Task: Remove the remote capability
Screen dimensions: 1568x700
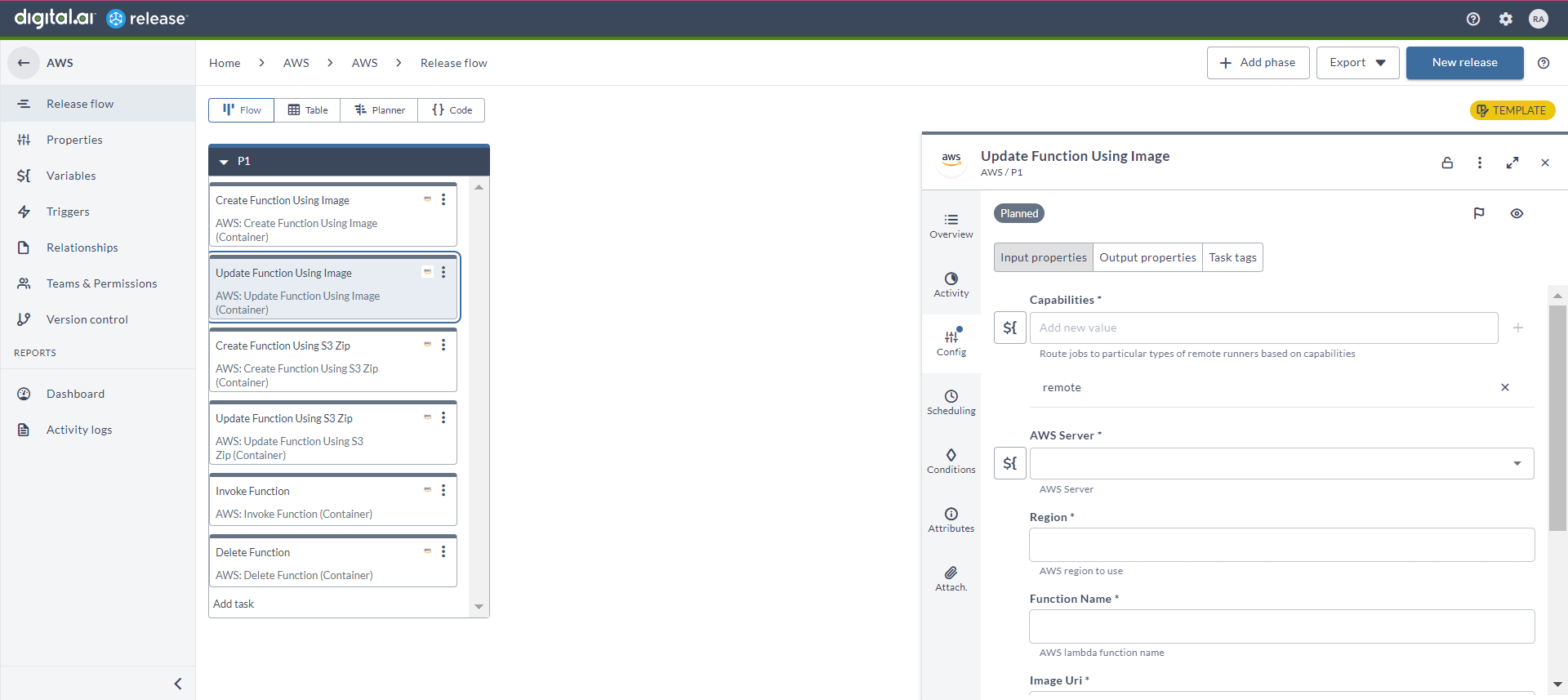Action: [x=1505, y=387]
